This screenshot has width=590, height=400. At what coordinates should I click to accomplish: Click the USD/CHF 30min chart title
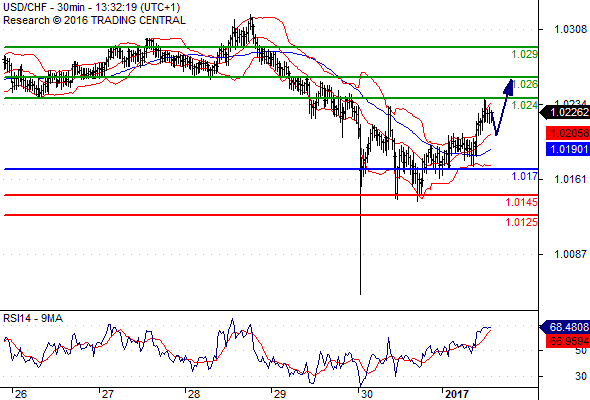[x=91, y=7]
